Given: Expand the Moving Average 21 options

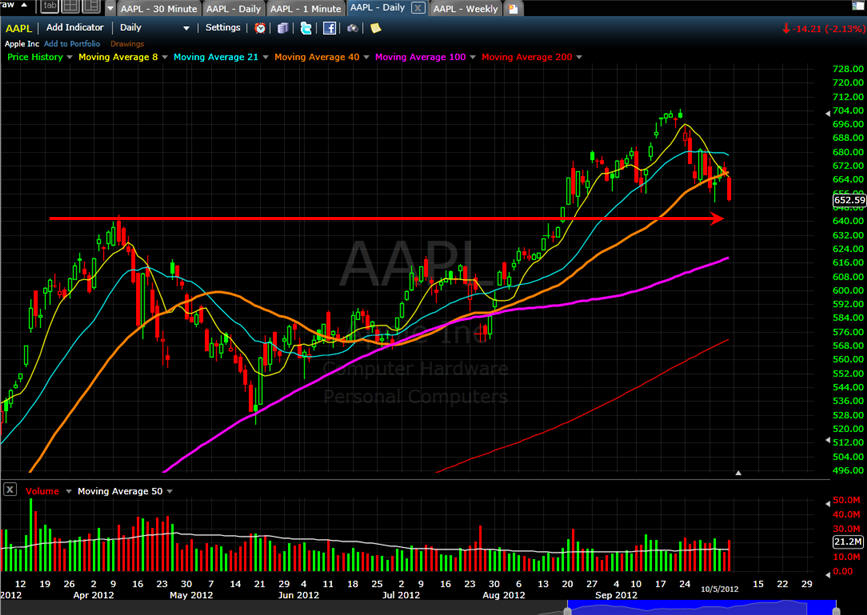Looking at the screenshot, I should coord(265,57).
